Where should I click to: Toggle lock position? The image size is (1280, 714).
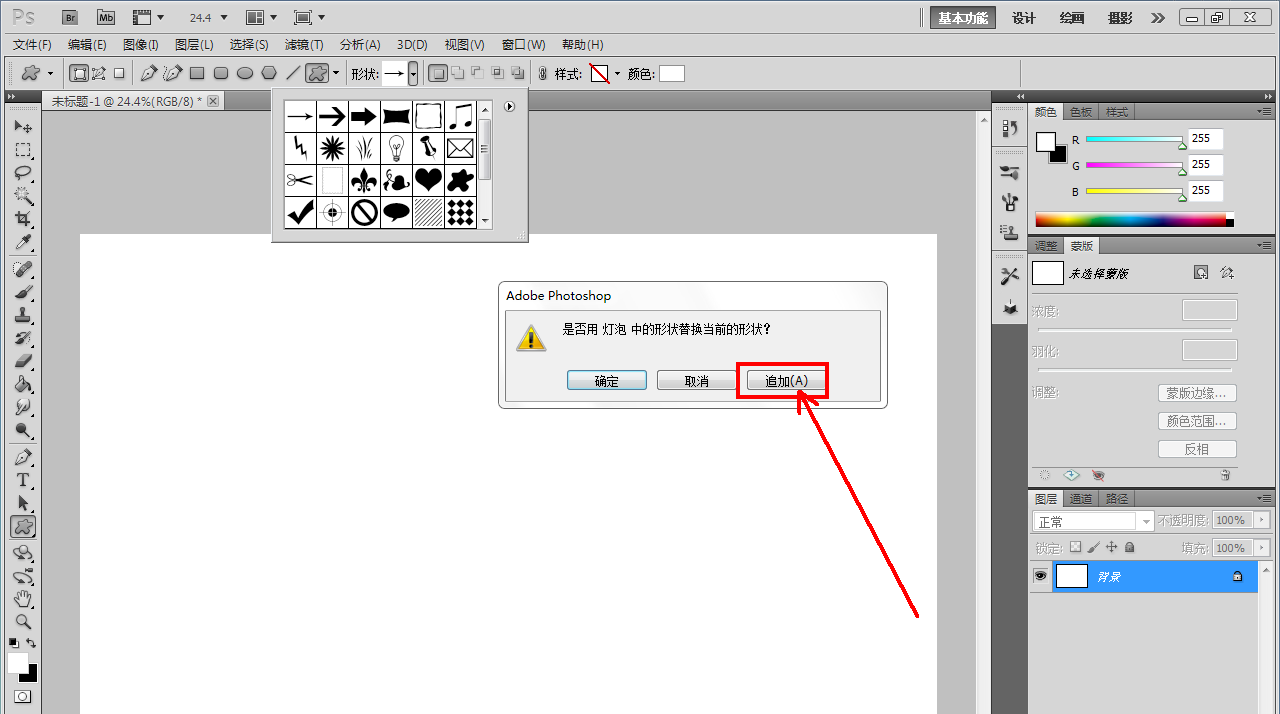tap(1111, 548)
